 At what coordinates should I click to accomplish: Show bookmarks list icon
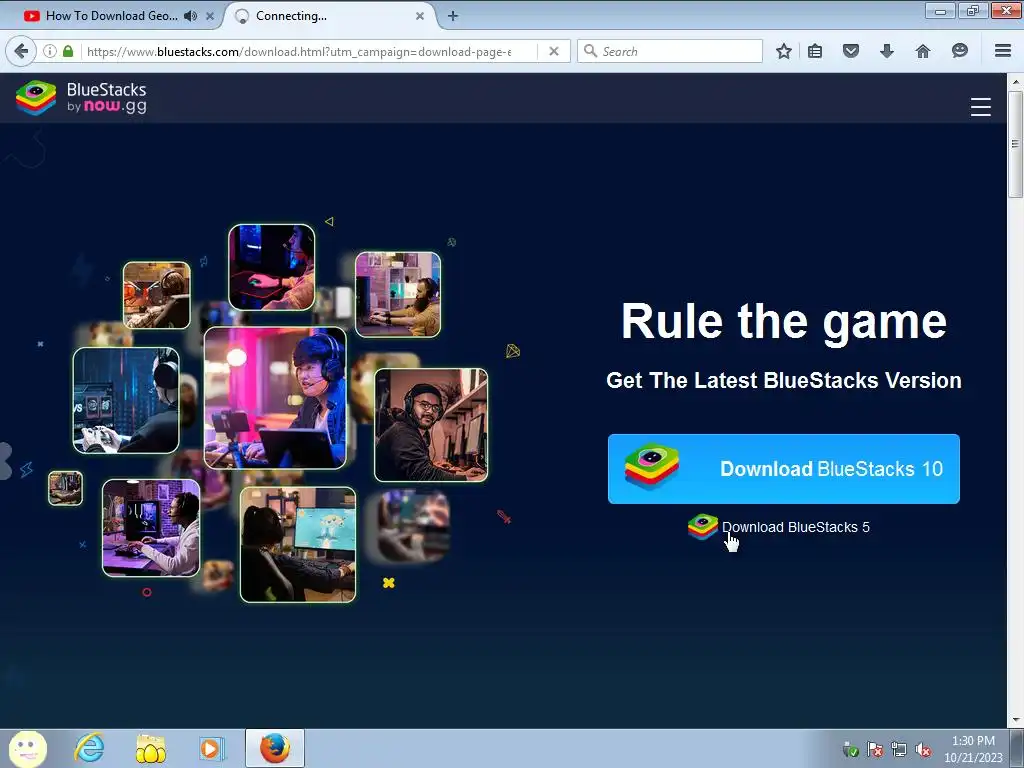tap(815, 51)
